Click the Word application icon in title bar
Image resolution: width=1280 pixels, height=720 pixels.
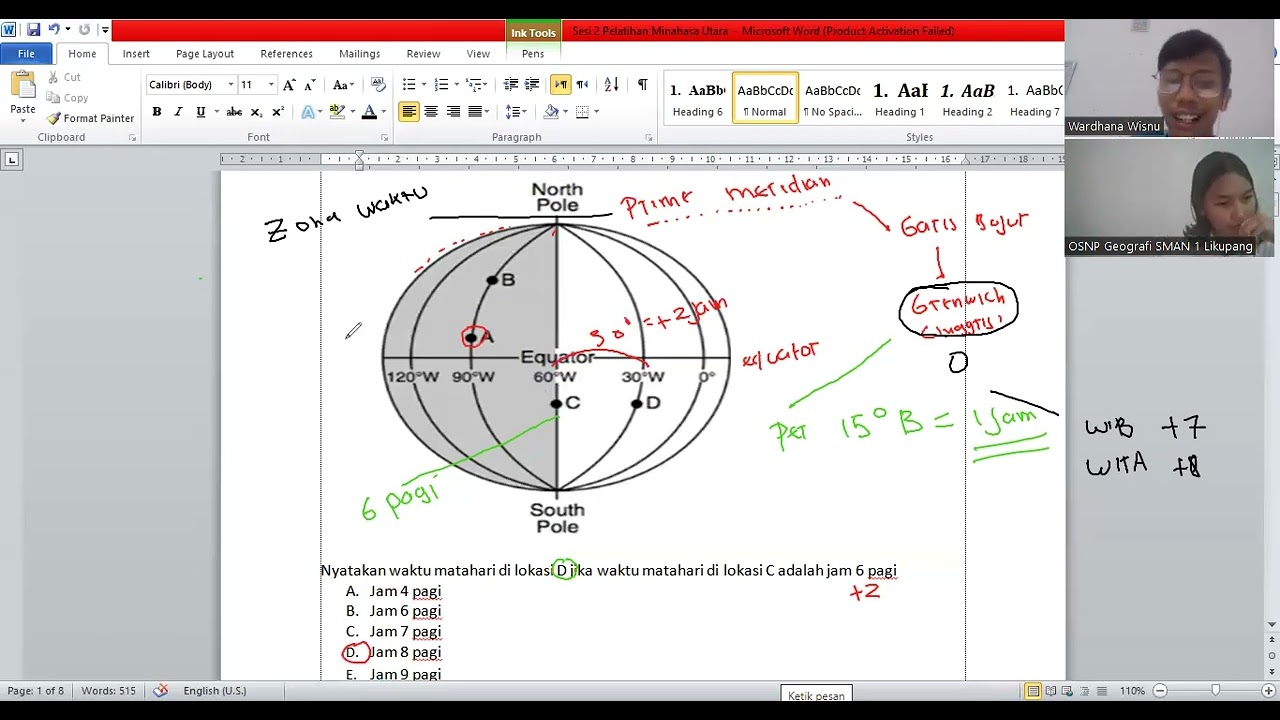(9, 30)
